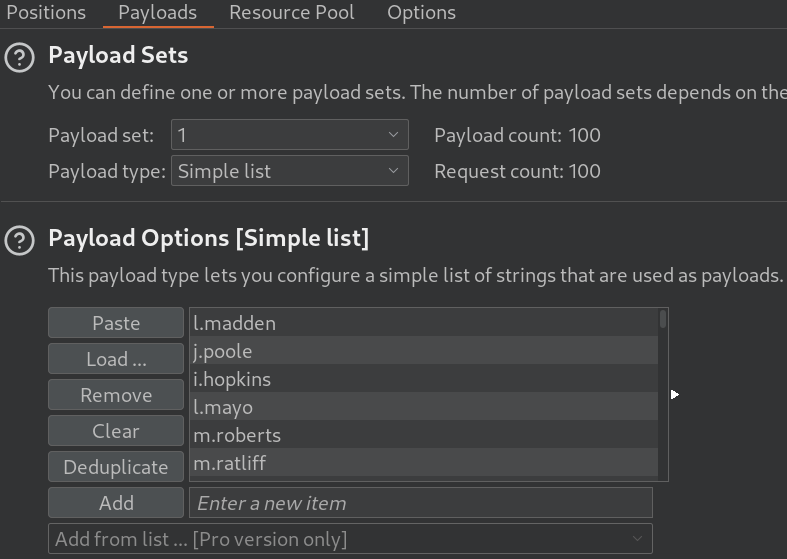Select m.roberts in the payload list

(x=424, y=435)
